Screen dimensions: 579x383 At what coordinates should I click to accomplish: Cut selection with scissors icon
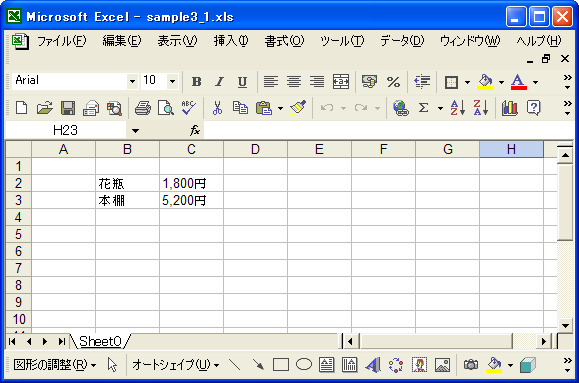tap(217, 108)
